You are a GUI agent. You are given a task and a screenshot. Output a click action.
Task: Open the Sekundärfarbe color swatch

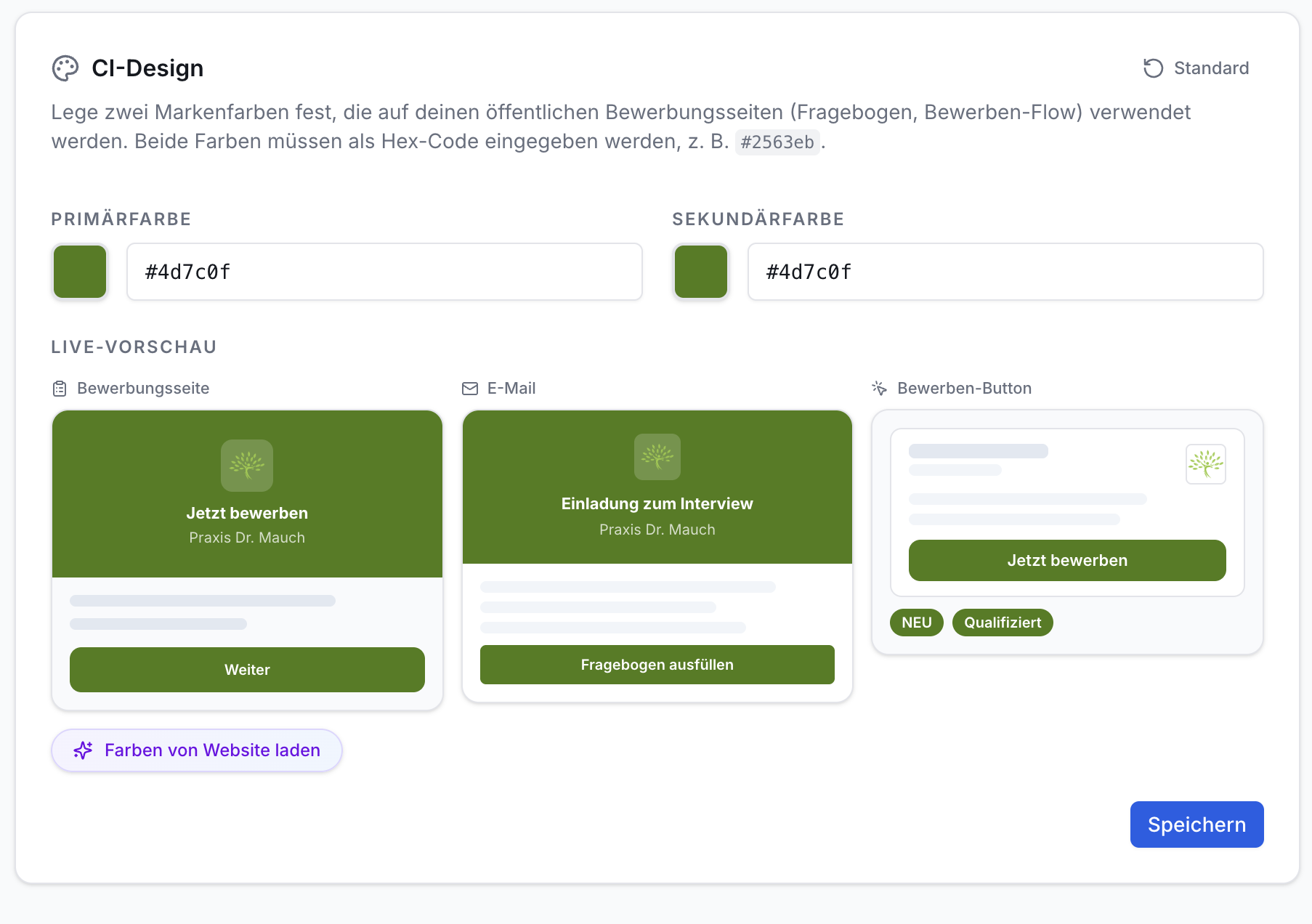(x=701, y=272)
